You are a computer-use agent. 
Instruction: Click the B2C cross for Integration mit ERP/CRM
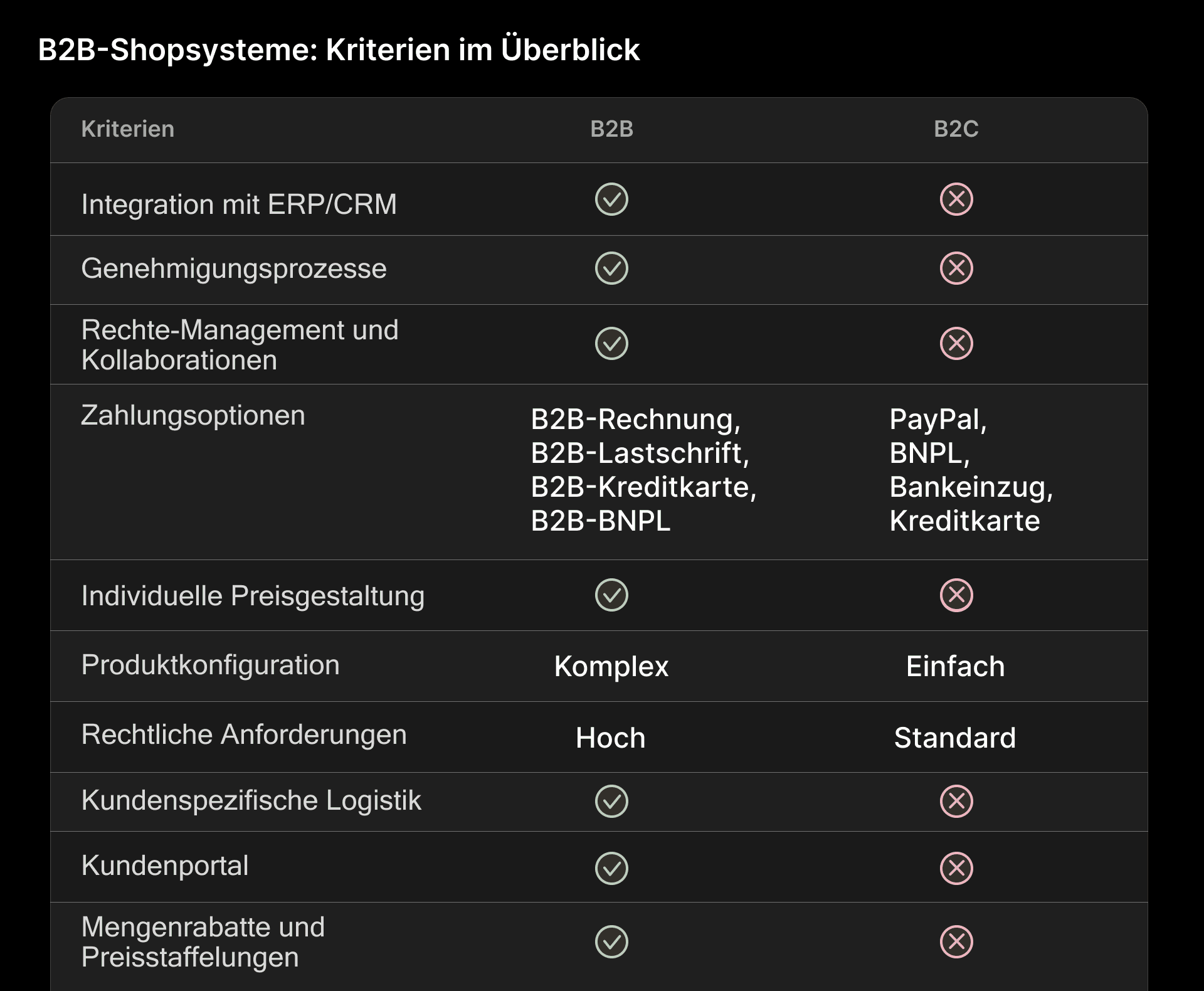pos(956,199)
